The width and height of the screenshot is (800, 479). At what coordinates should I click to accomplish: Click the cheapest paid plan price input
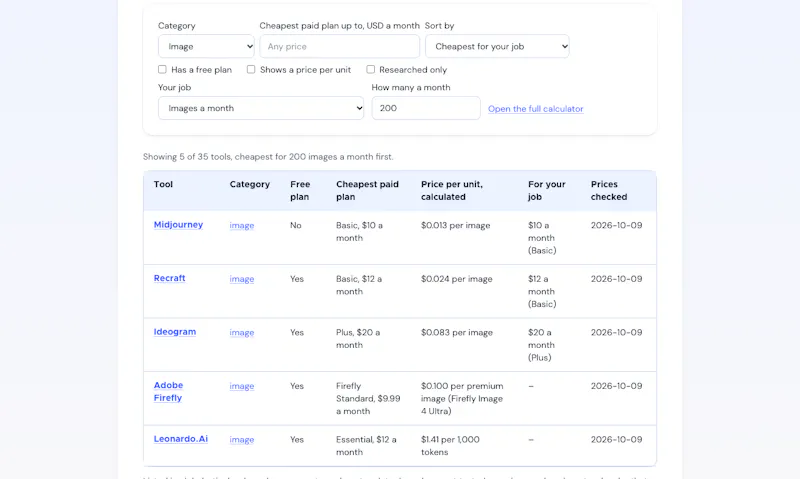(339, 46)
